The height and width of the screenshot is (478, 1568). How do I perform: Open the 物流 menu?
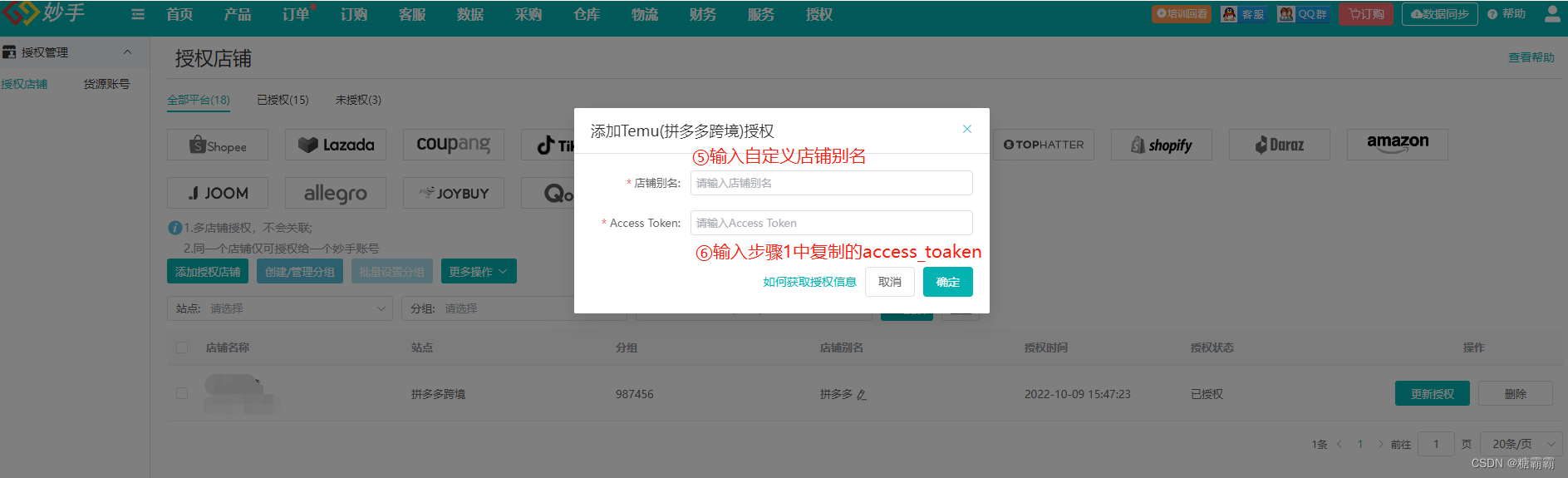pyautogui.click(x=645, y=14)
